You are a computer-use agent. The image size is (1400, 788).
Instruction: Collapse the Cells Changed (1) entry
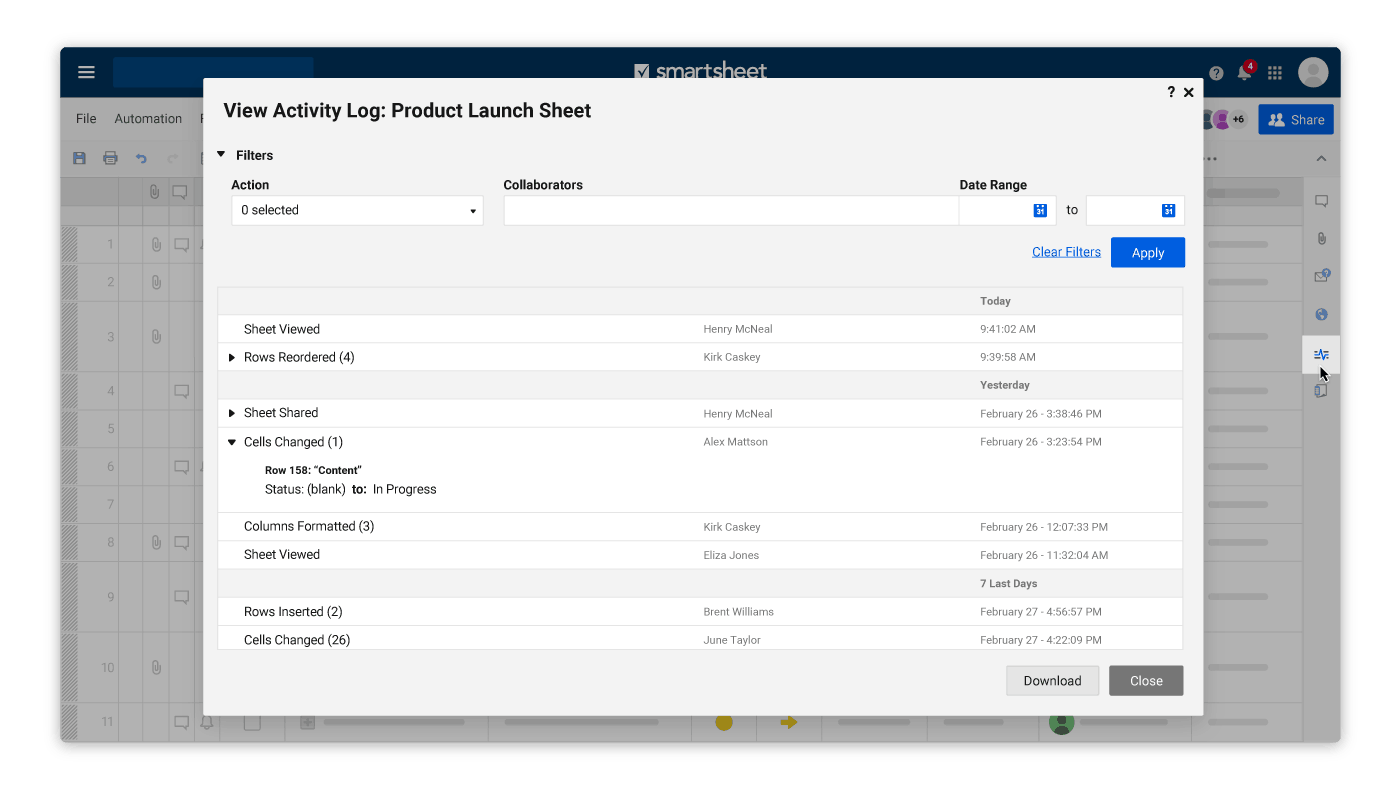pyautogui.click(x=232, y=442)
